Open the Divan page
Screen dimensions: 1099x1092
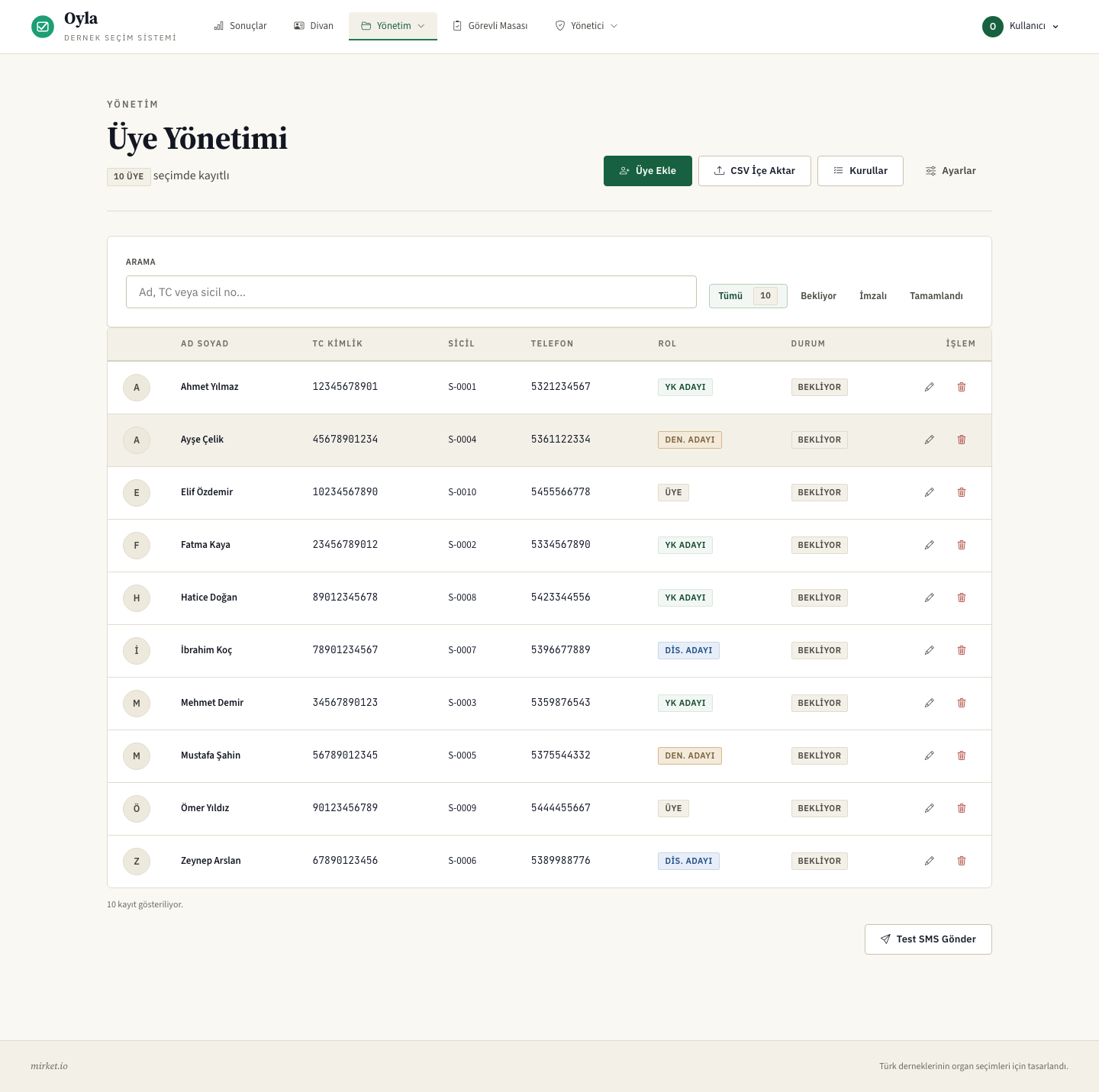(314, 26)
